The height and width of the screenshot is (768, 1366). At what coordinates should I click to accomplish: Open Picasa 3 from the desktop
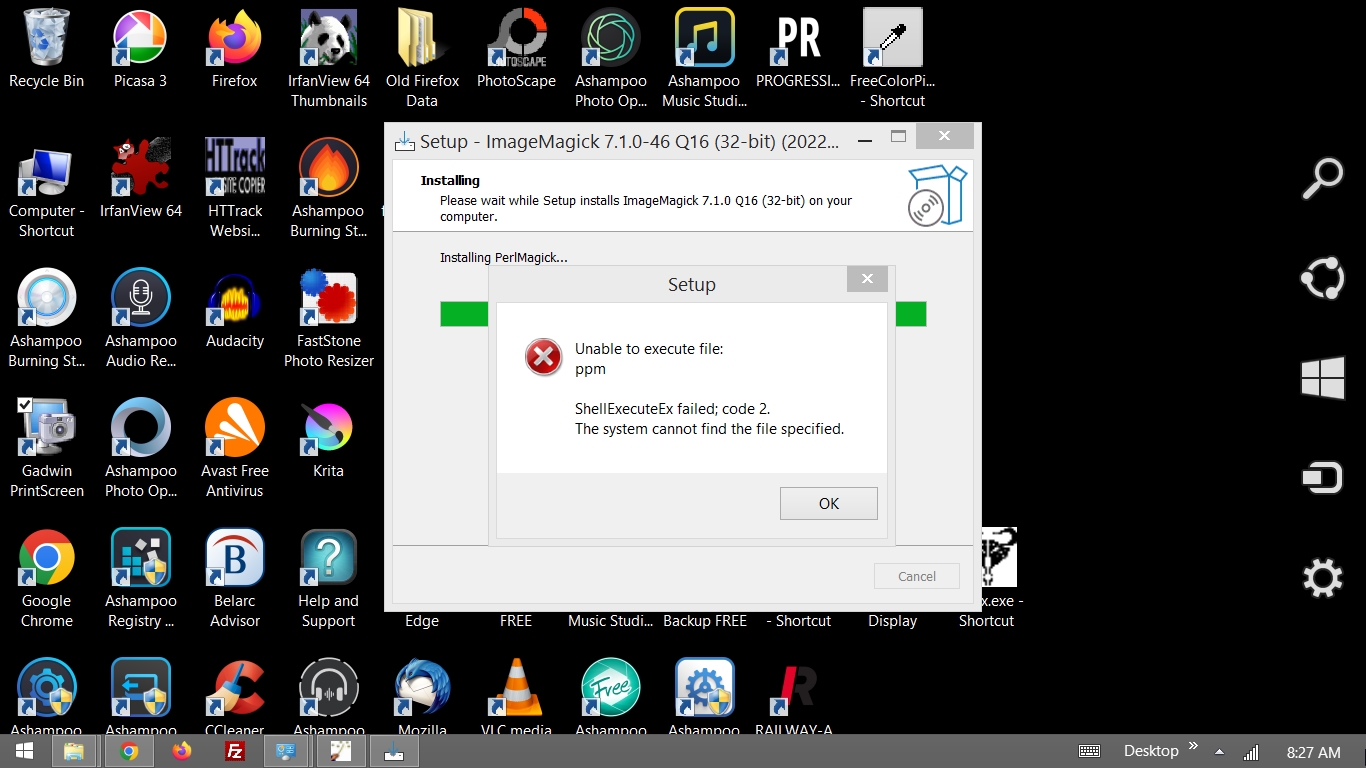(139, 37)
